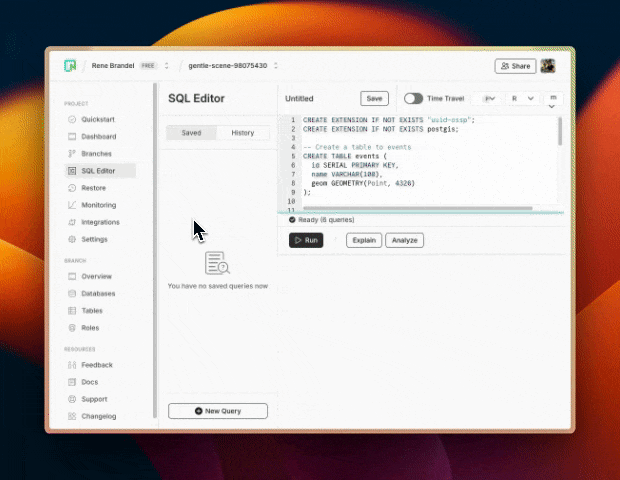Run the SQL query
Viewport: 620px width, 480px height.
(306, 240)
